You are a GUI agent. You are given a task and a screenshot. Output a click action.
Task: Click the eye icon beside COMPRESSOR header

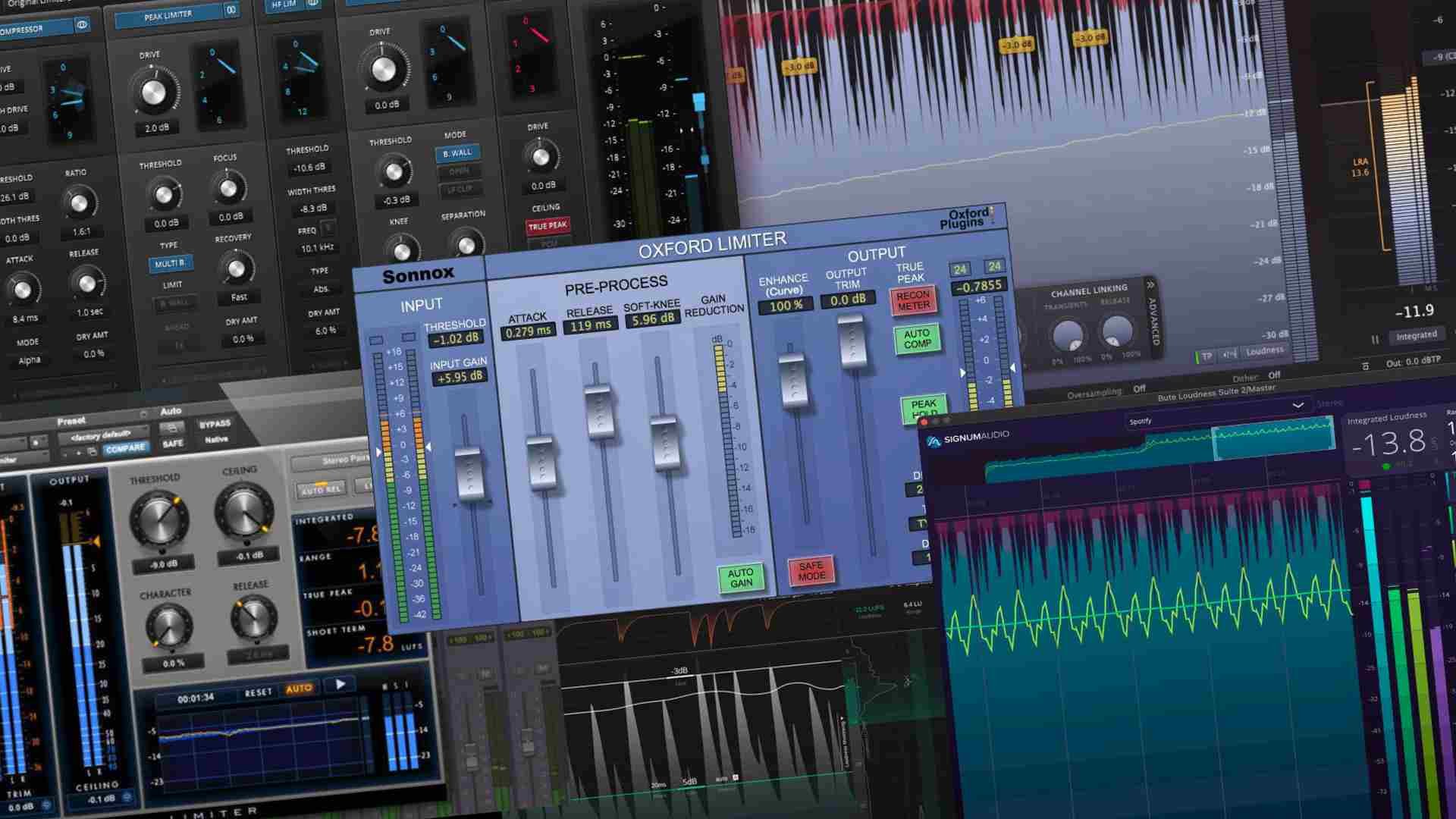click(x=82, y=24)
